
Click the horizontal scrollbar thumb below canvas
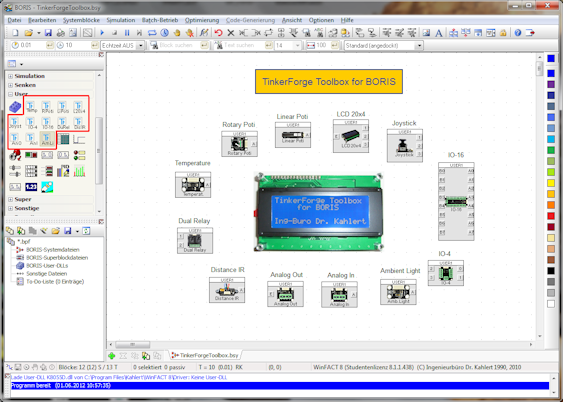pyautogui.click(x=132, y=345)
